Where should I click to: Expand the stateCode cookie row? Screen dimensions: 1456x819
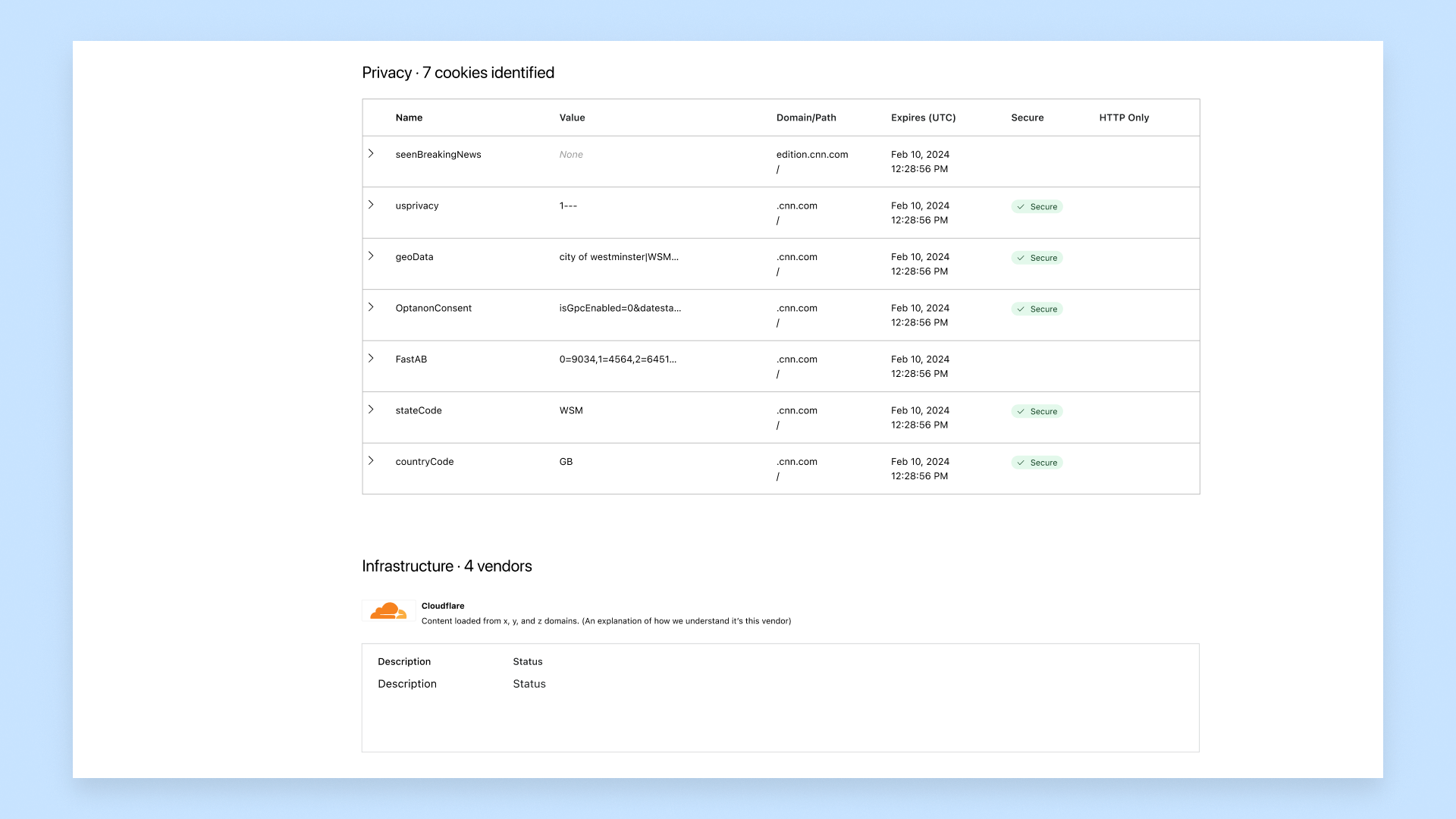coord(371,409)
